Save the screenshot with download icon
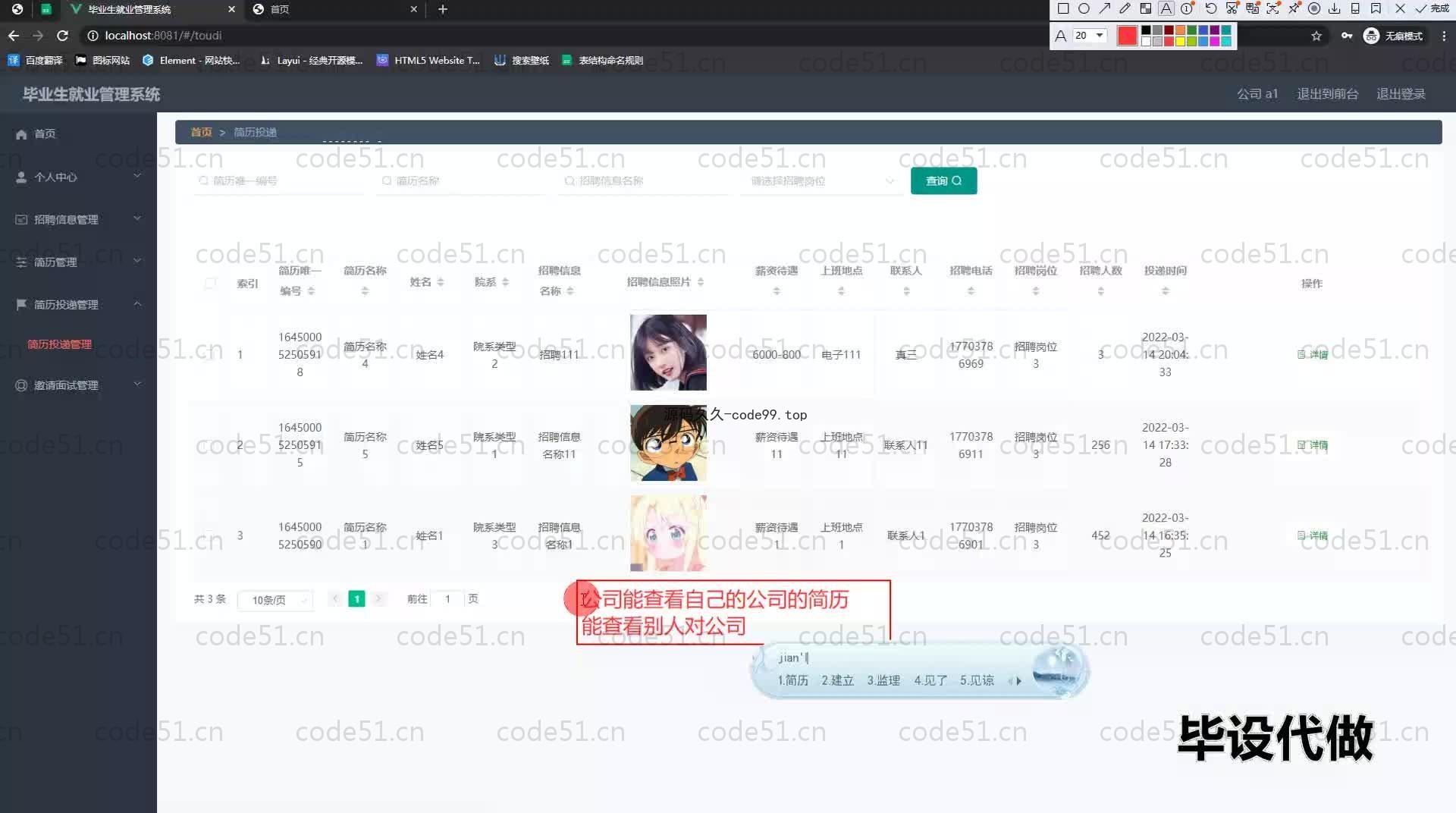 [1335, 9]
